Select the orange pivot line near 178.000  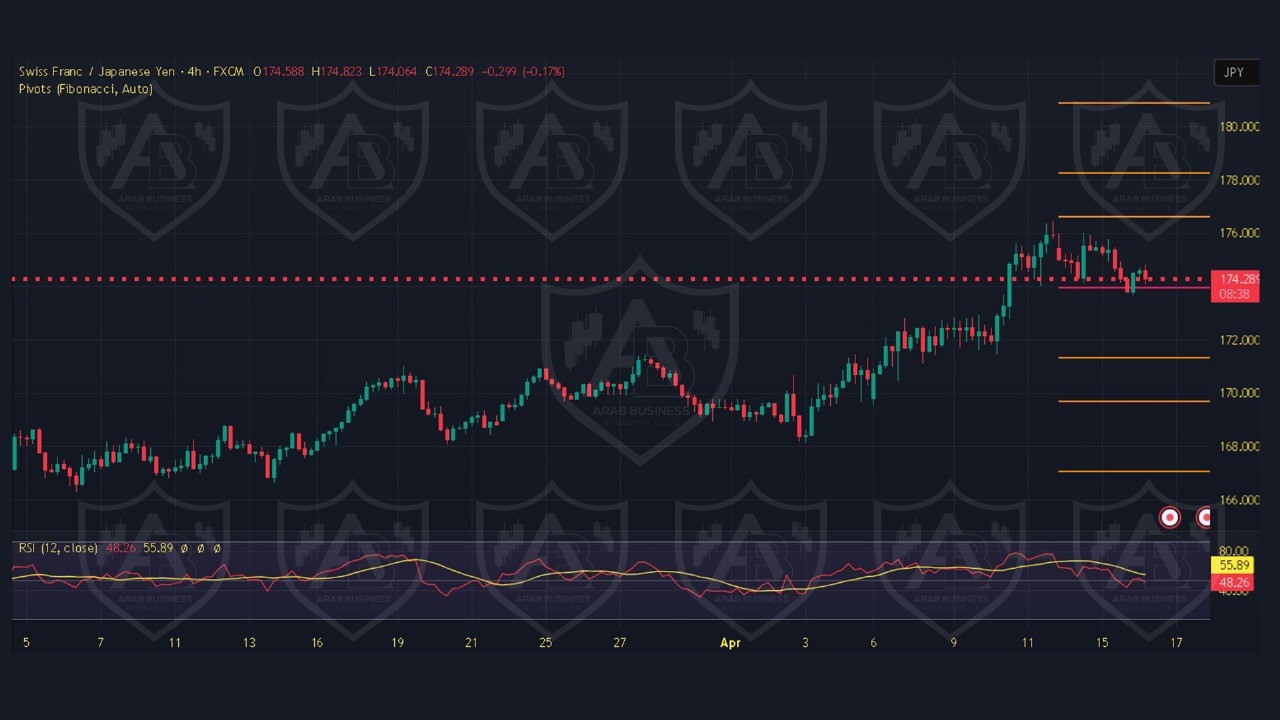click(1134, 173)
